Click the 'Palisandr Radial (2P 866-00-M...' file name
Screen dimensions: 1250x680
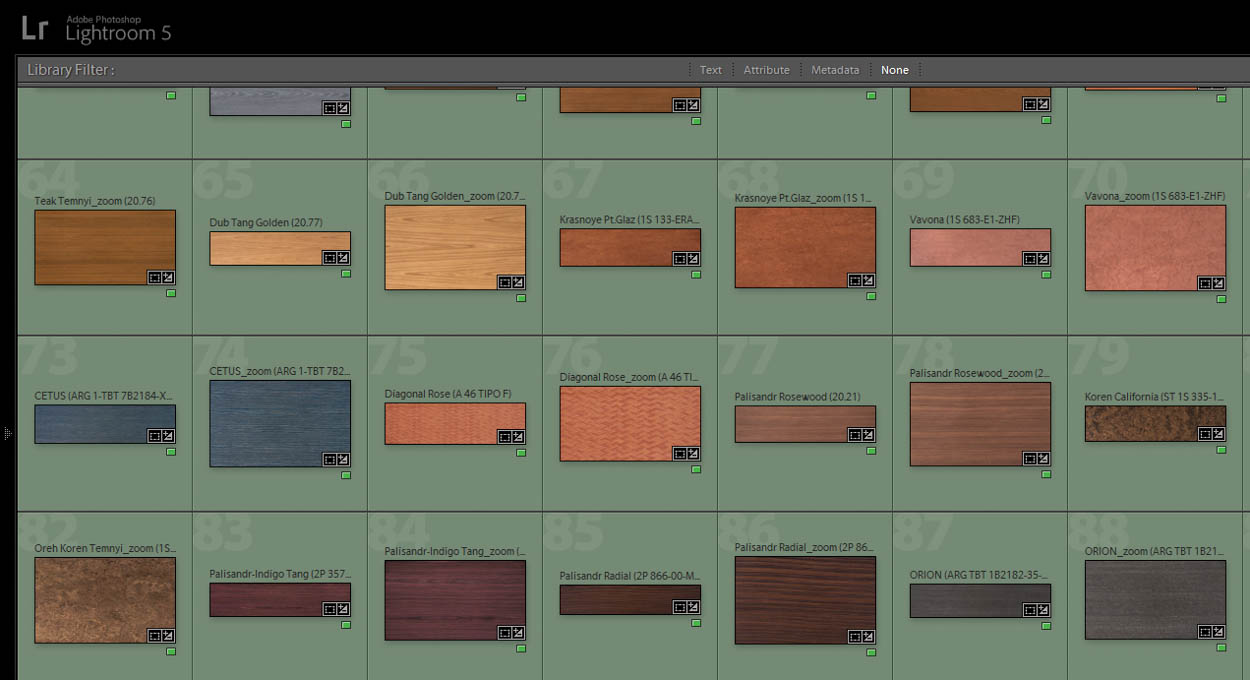pos(630,576)
